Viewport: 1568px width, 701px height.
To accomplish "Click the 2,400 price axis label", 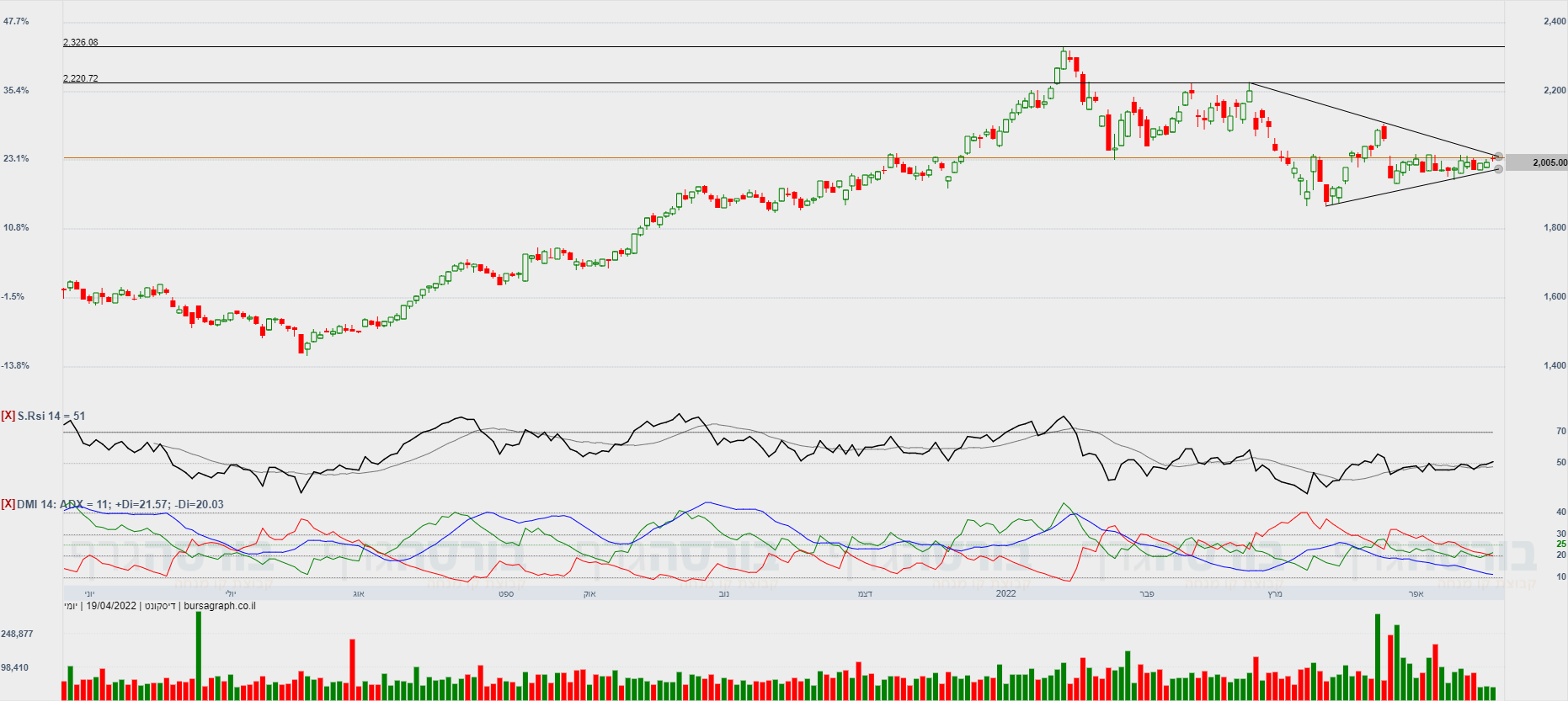I will coord(1555,21).
